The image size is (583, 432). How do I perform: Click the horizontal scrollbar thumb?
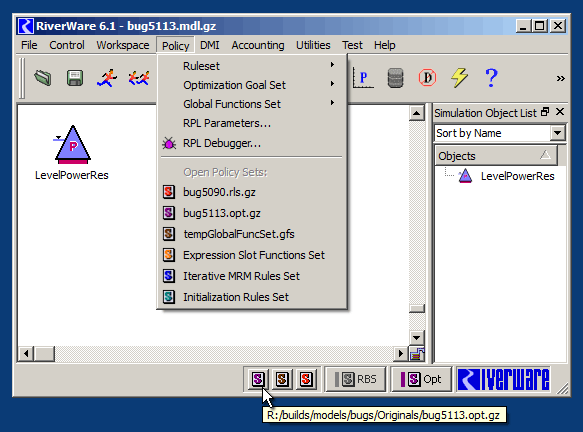(45, 354)
